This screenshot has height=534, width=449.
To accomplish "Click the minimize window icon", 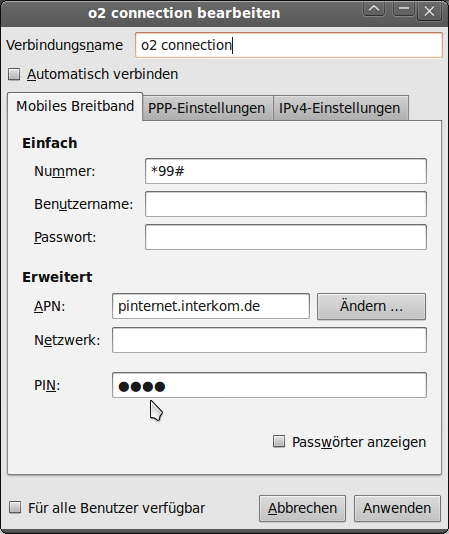I will 404,9.
